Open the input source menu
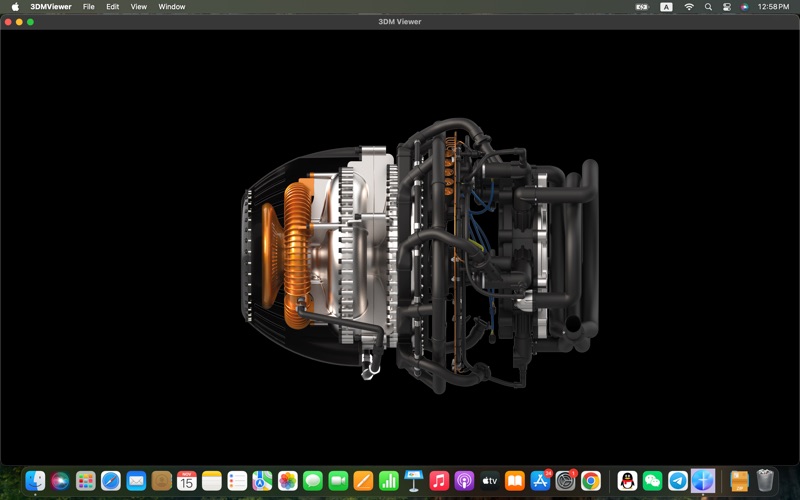800x500 pixels. [666, 6]
